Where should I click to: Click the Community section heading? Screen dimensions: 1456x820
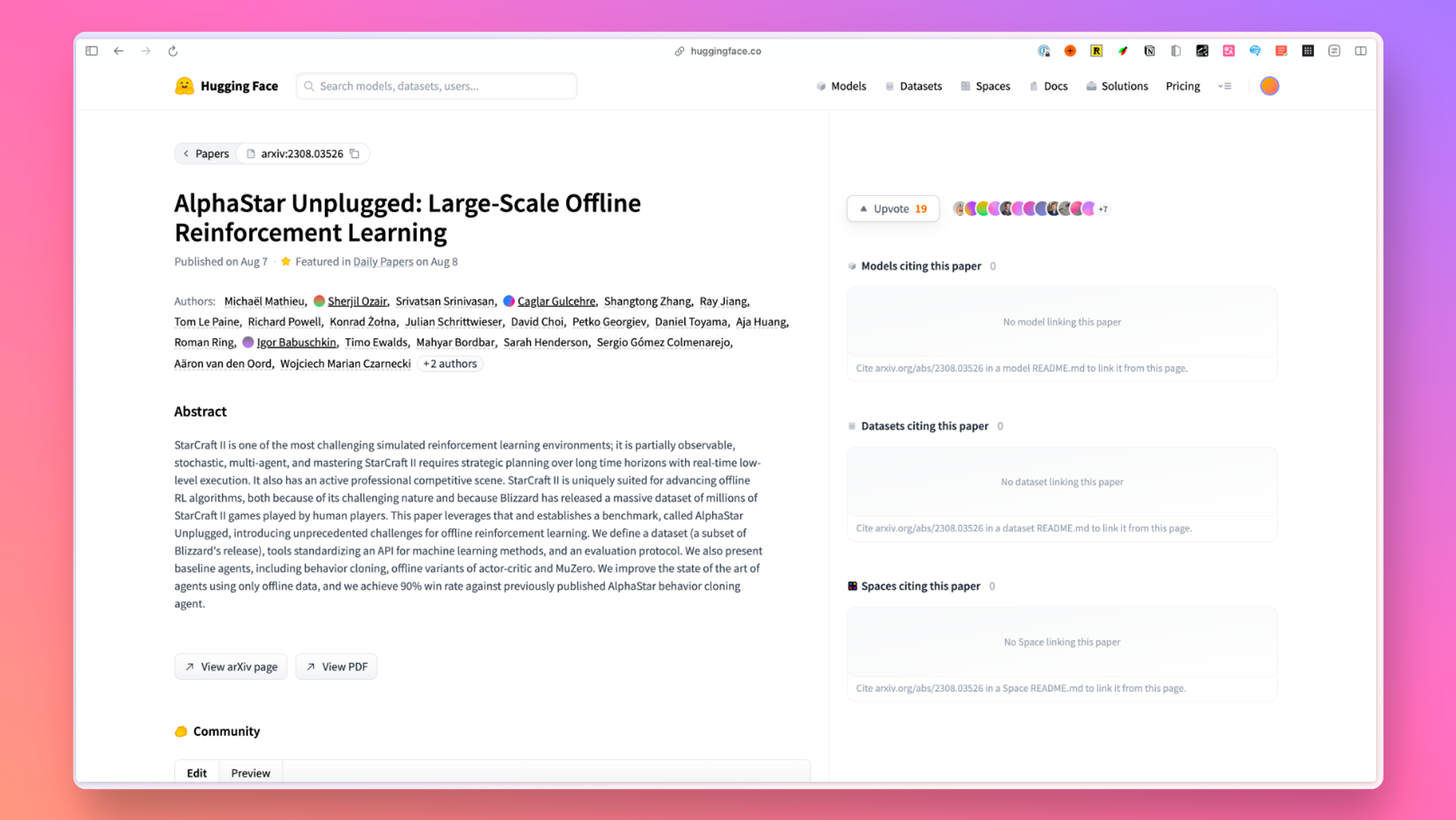(226, 731)
